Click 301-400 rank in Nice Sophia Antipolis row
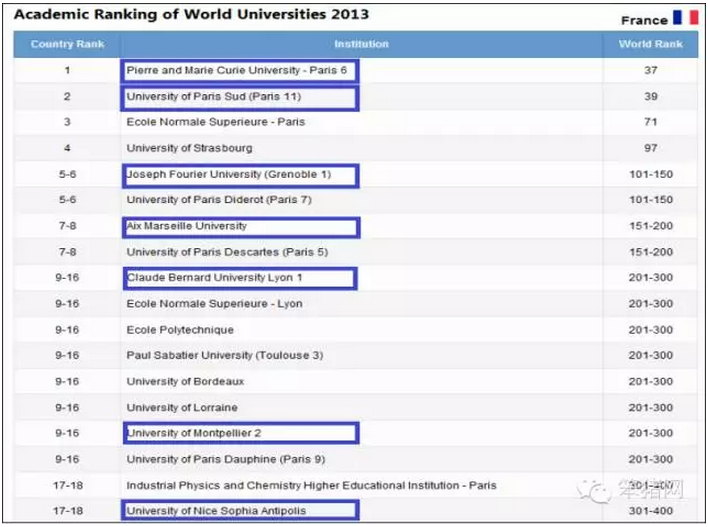The width and height of the screenshot is (708, 527). click(x=651, y=511)
